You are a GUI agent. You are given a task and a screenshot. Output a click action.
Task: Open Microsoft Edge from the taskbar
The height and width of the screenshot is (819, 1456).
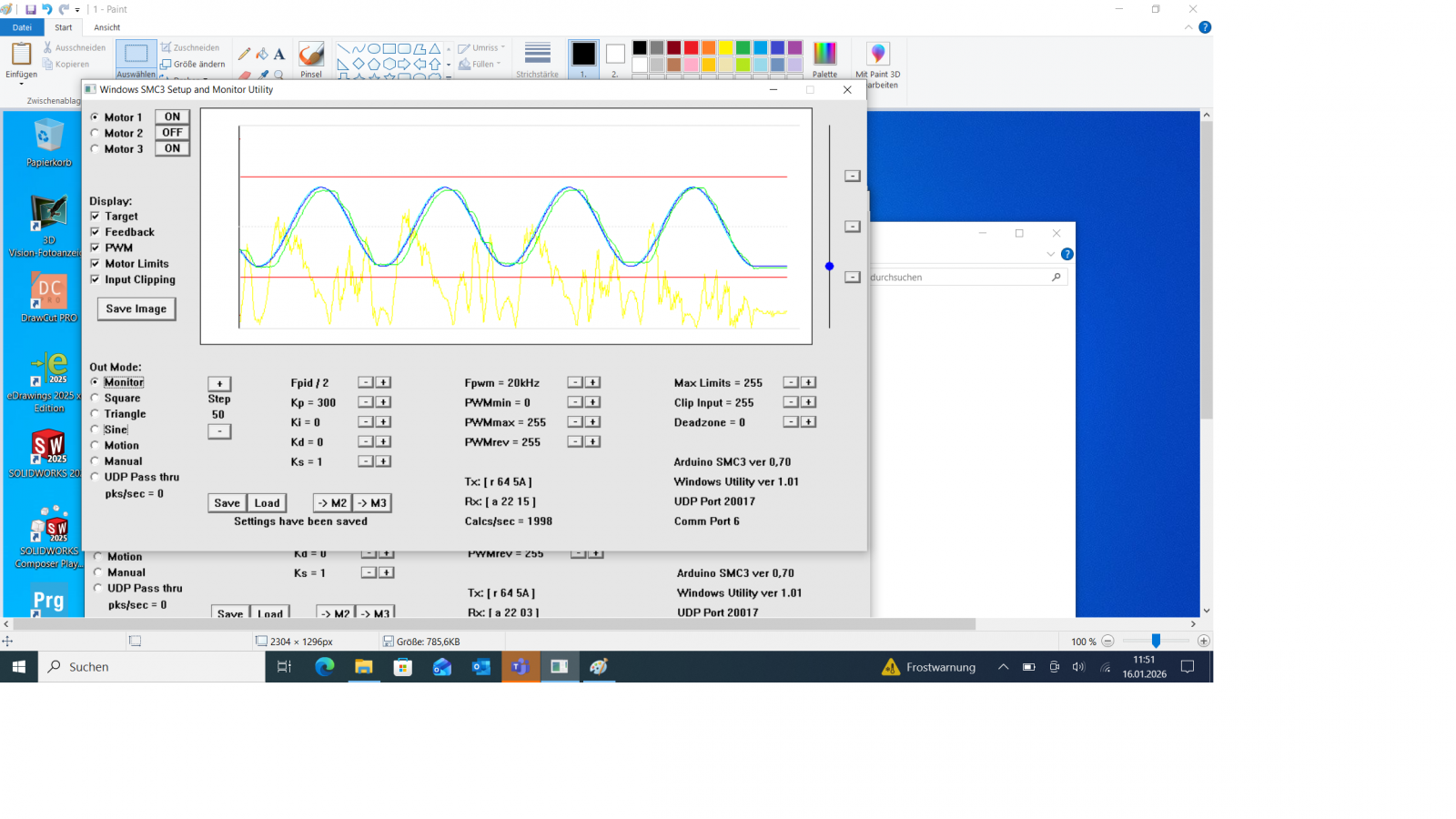click(325, 667)
